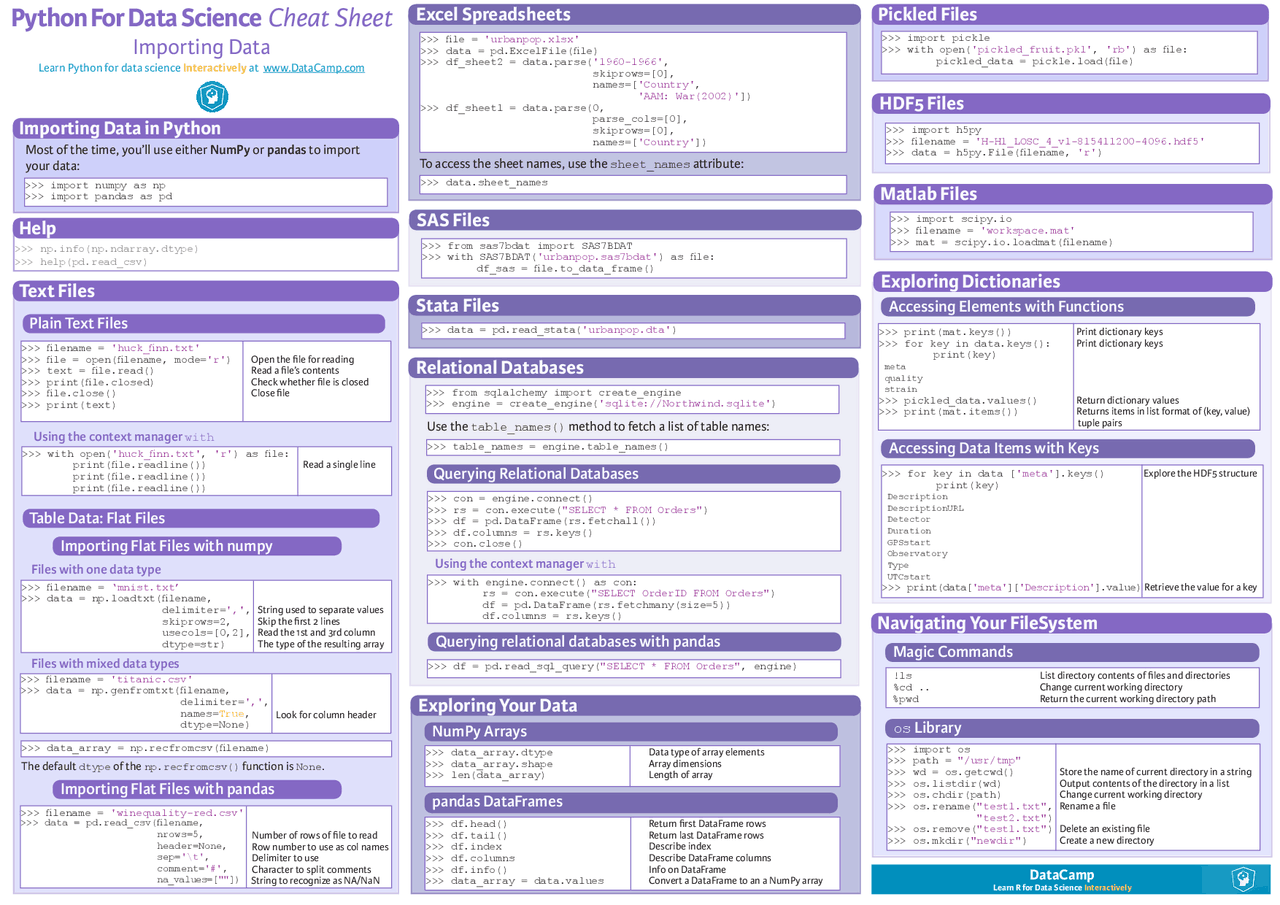Viewport: 1280px width, 905px height.
Task: Select the 'Files with mixed data types' label
Action: [x=105, y=664]
